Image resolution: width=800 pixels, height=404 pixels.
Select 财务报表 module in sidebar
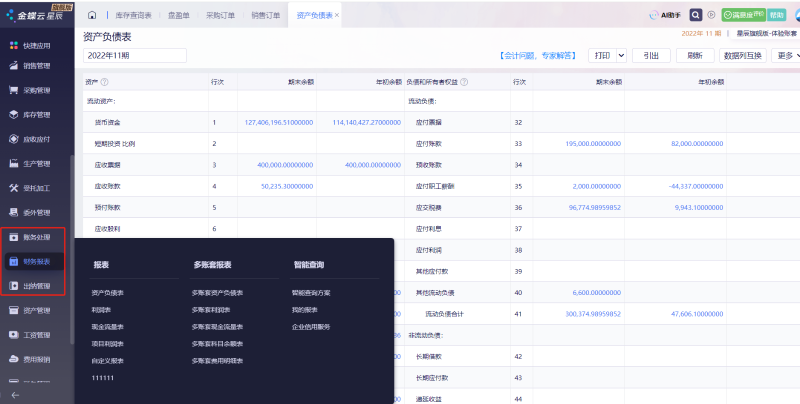click(x=34, y=262)
